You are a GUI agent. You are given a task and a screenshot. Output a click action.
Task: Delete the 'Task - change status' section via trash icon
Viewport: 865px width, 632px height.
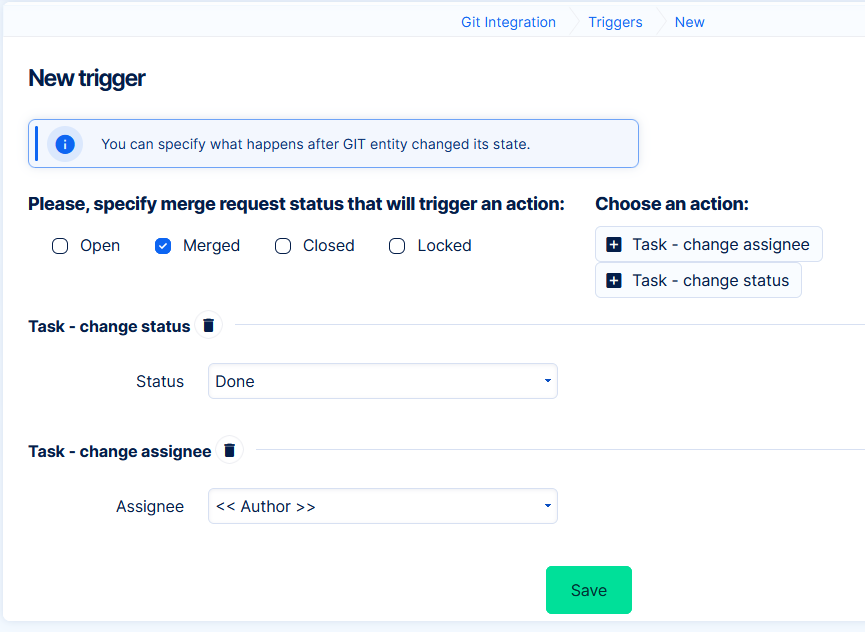(208, 325)
